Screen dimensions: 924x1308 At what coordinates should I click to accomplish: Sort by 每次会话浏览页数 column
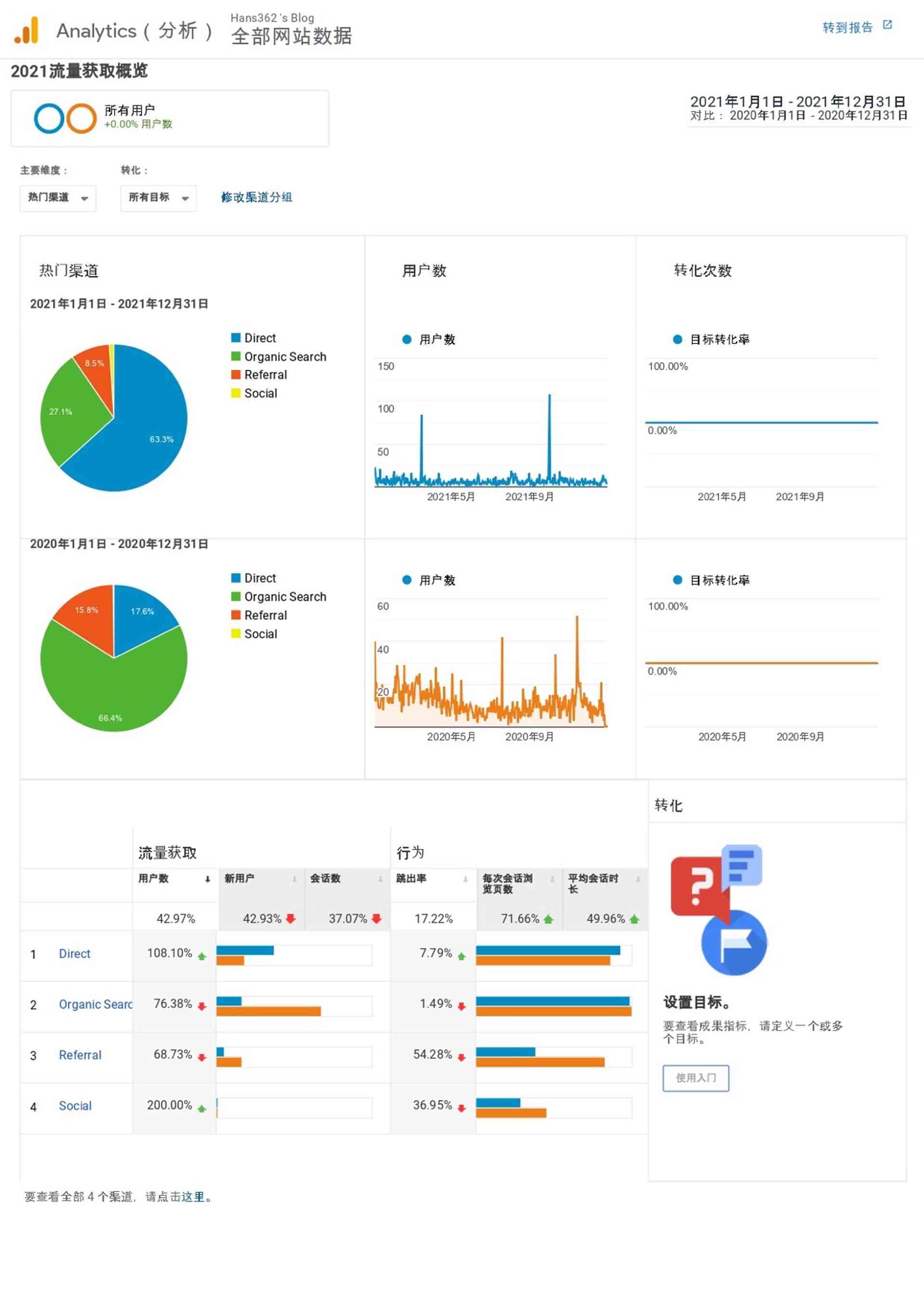[x=519, y=884]
